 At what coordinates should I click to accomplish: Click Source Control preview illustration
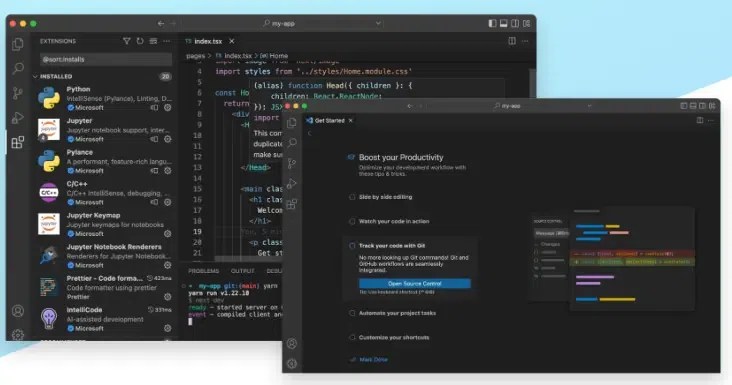click(613, 260)
